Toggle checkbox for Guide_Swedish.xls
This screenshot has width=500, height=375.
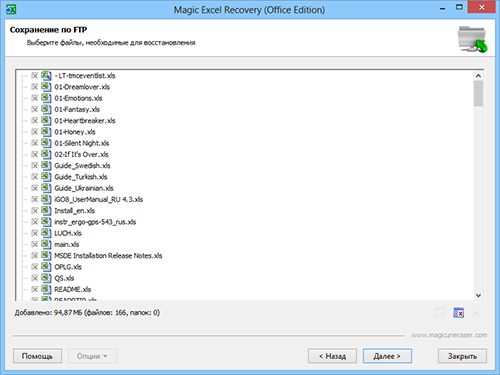pos(34,166)
